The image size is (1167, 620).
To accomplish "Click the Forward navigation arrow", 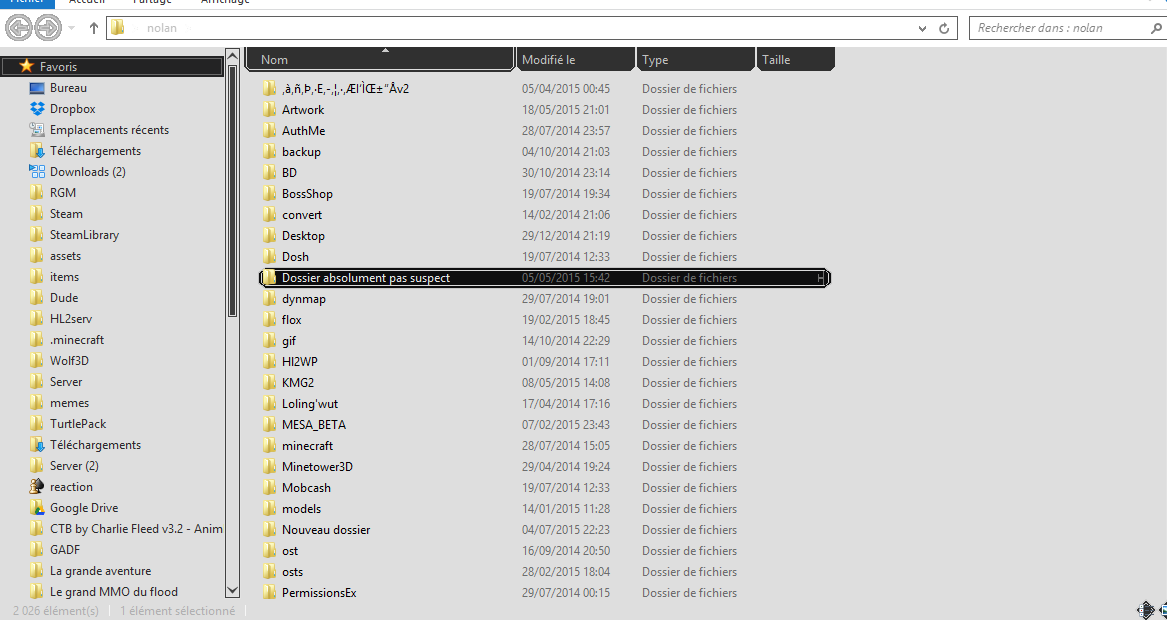I will [x=47, y=29].
